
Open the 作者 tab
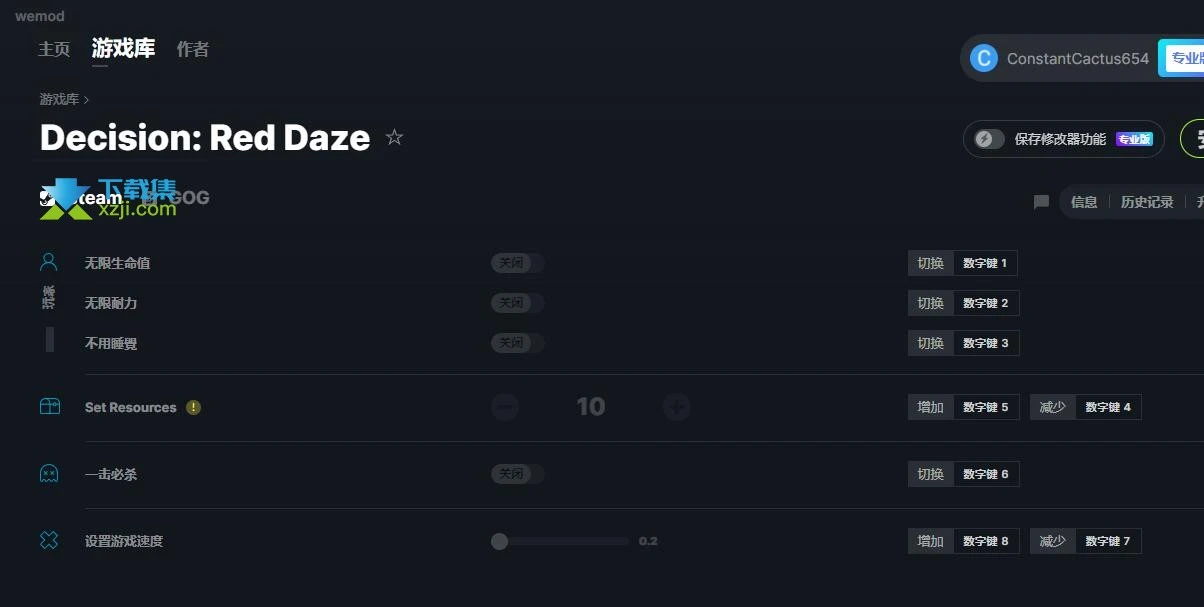[x=193, y=49]
